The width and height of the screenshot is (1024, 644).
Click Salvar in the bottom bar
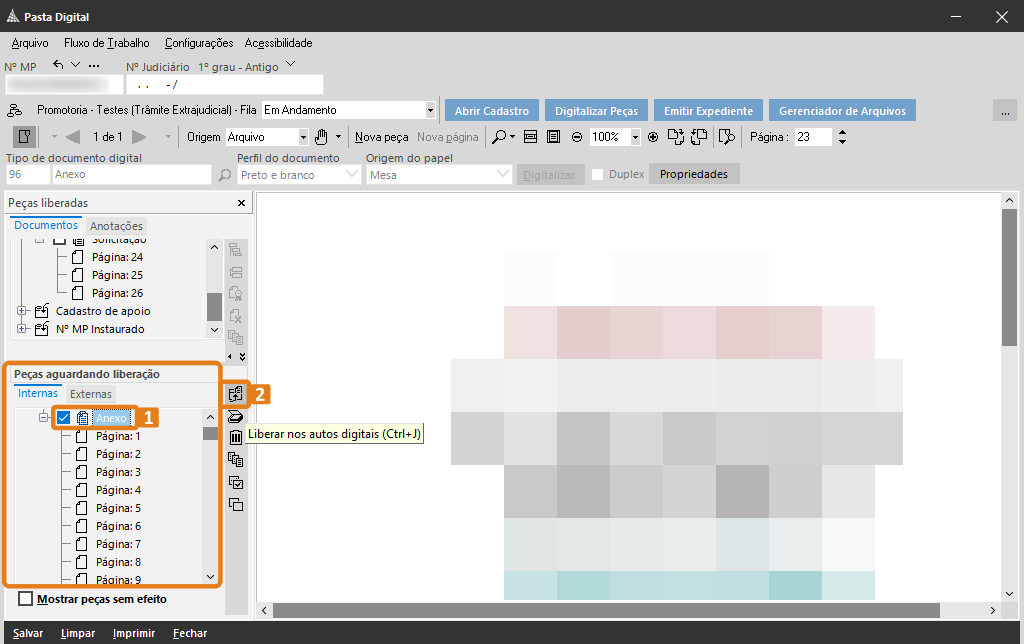(28, 633)
